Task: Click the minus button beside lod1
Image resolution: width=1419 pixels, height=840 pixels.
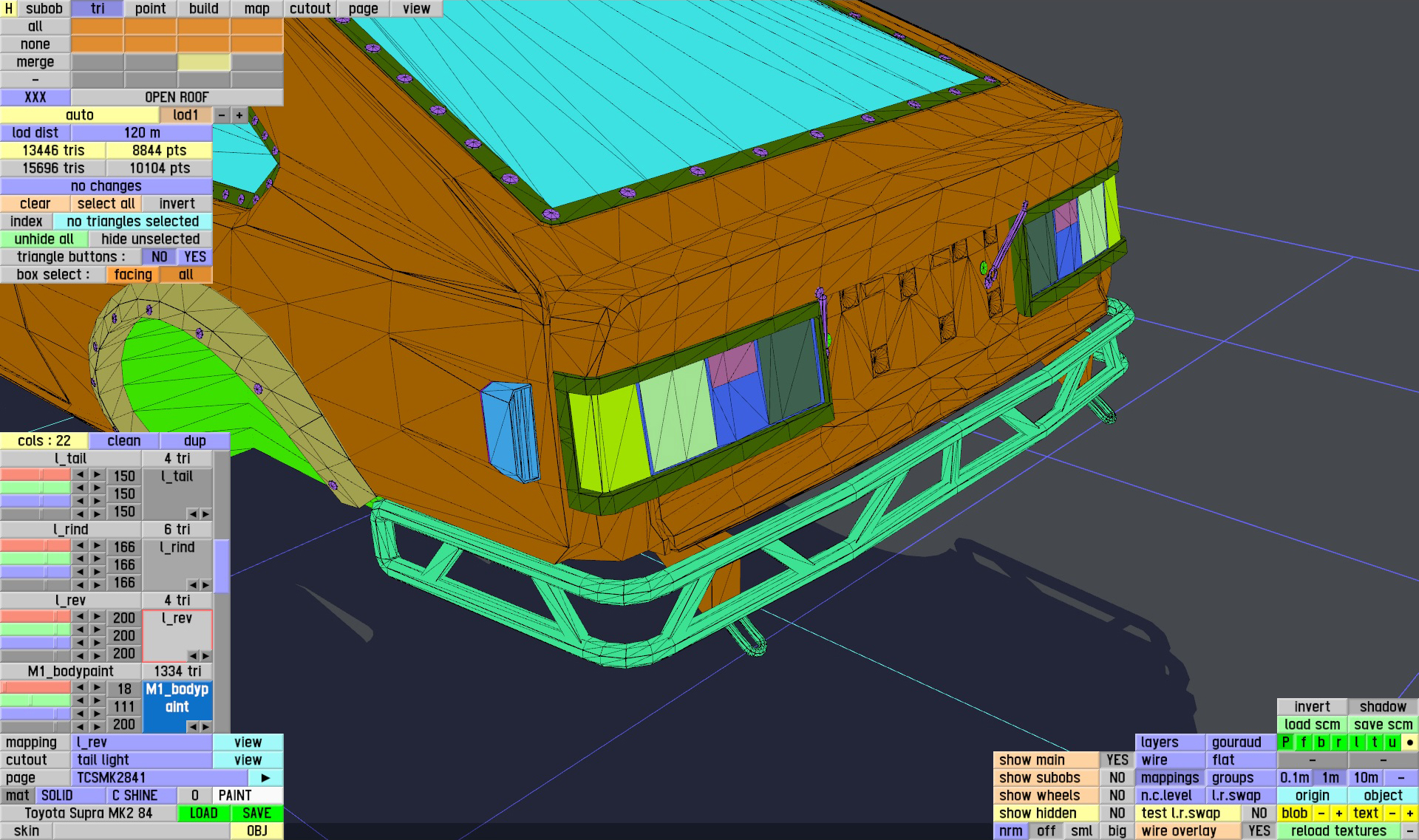Action: click(x=221, y=115)
